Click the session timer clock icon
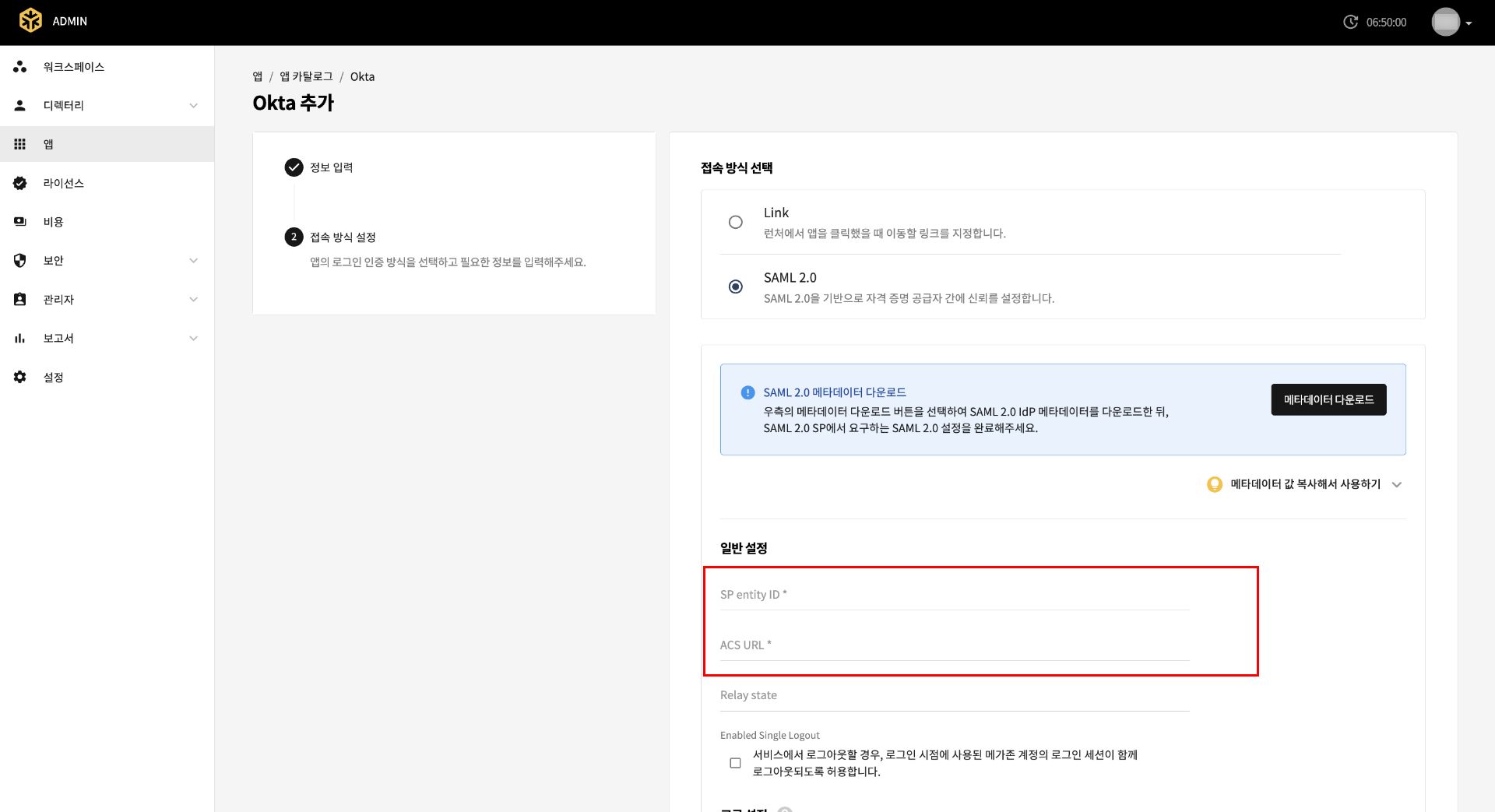The width and height of the screenshot is (1495, 812). [1350, 22]
